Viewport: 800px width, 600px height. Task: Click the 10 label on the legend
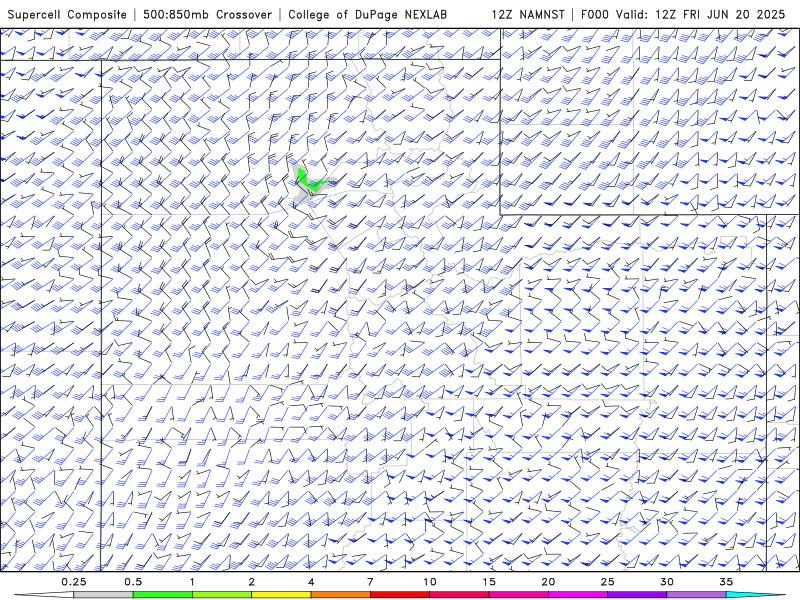click(x=430, y=582)
